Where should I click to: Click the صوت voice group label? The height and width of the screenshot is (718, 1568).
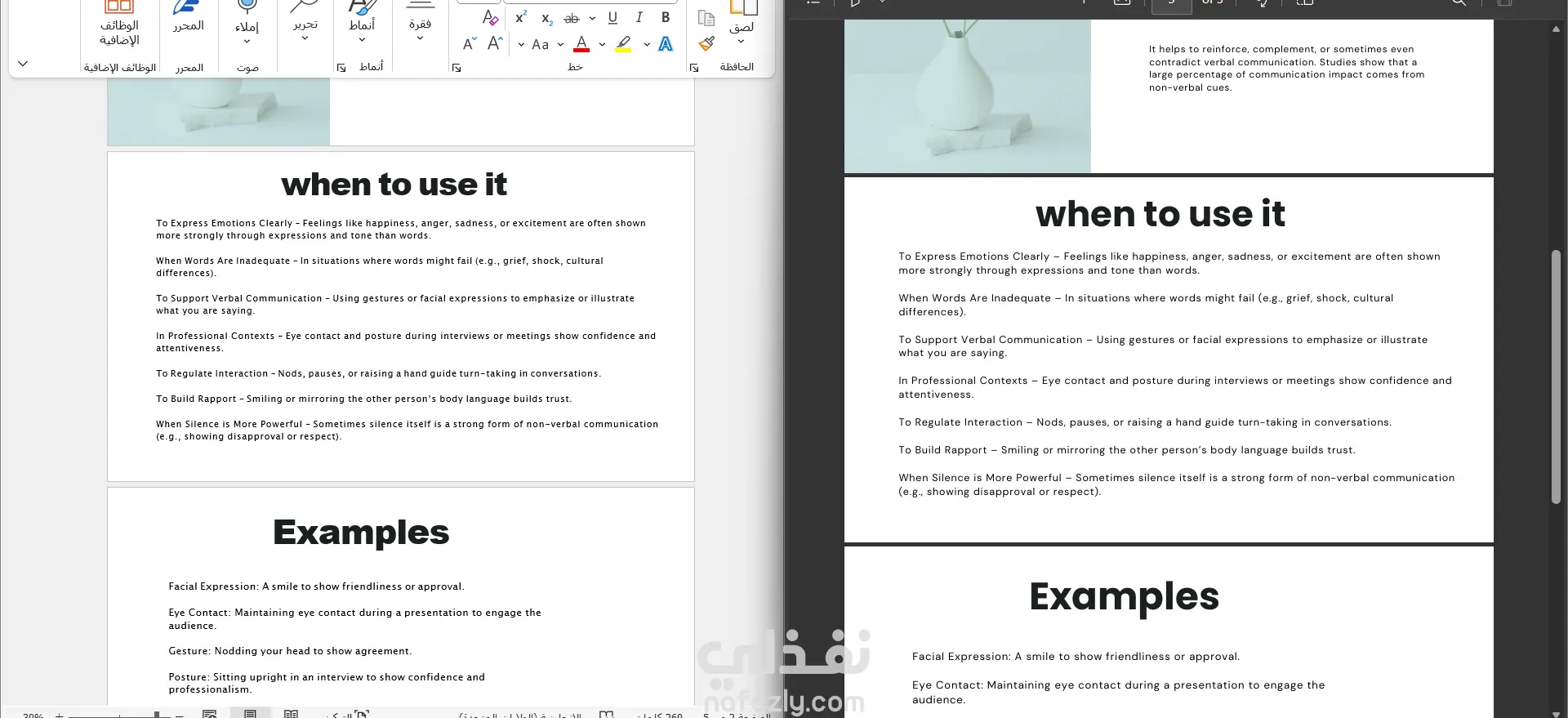(x=247, y=68)
